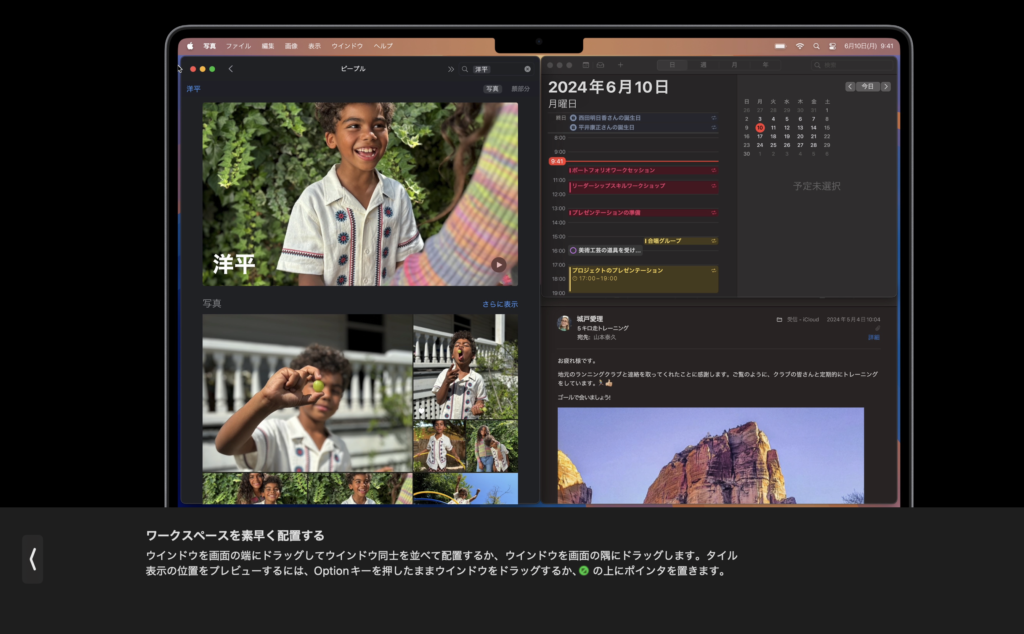Open Control Center in the menu bar
The image size is (1024, 634).
[x=832, y=46]
